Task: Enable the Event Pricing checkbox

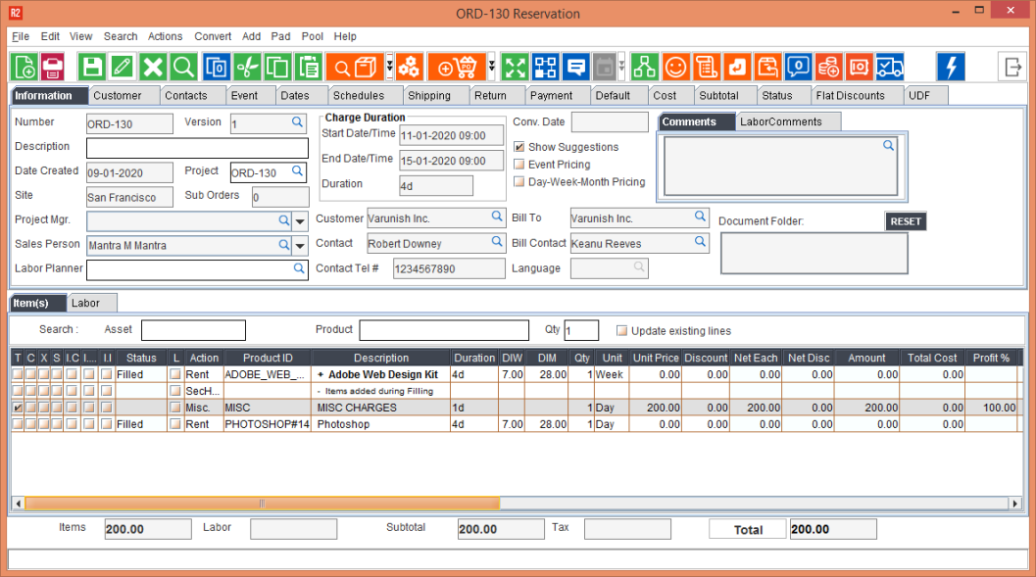Action: pyautogui.click(x=519, y=164)
